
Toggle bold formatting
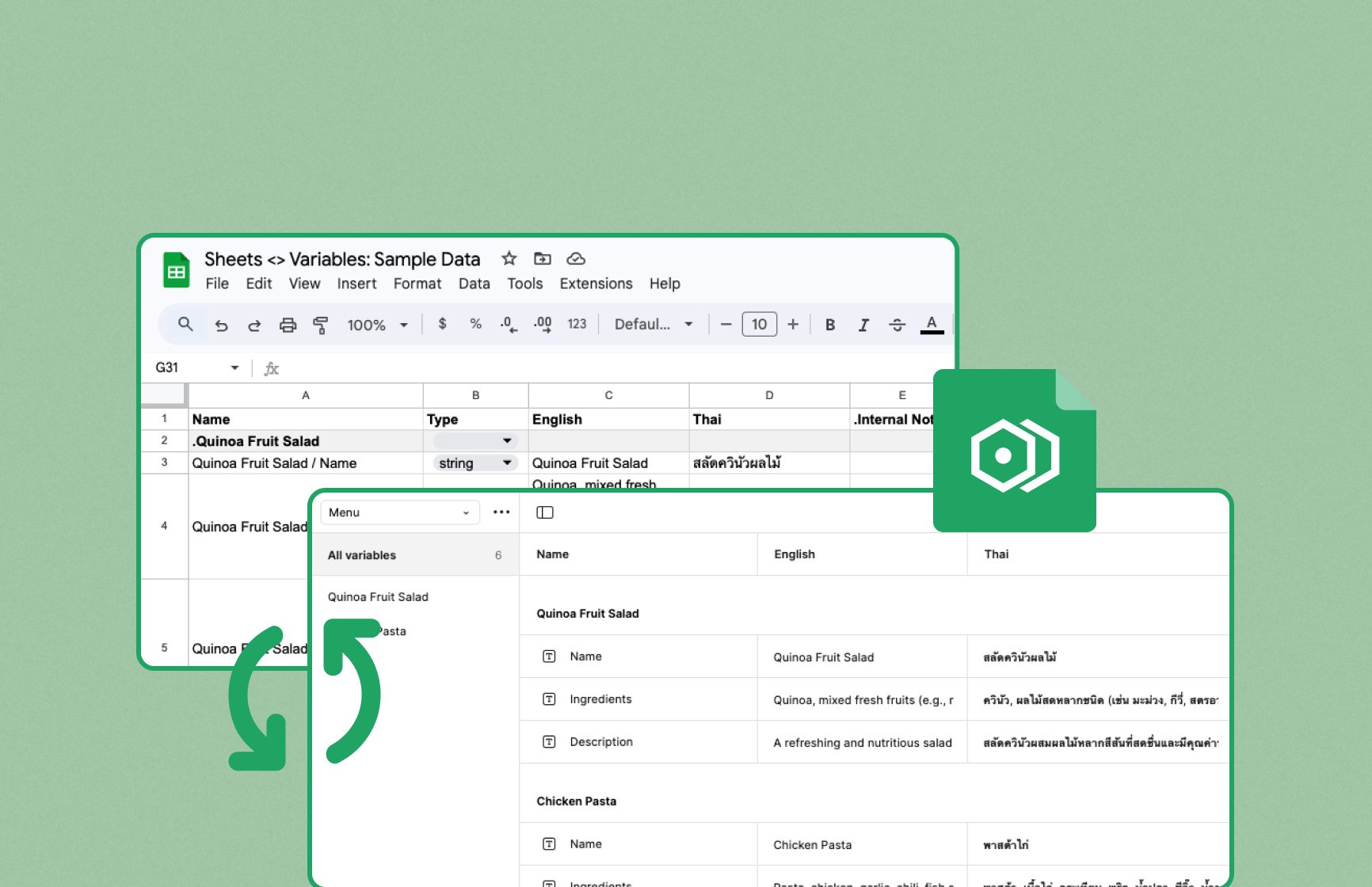tap(830, 325)
